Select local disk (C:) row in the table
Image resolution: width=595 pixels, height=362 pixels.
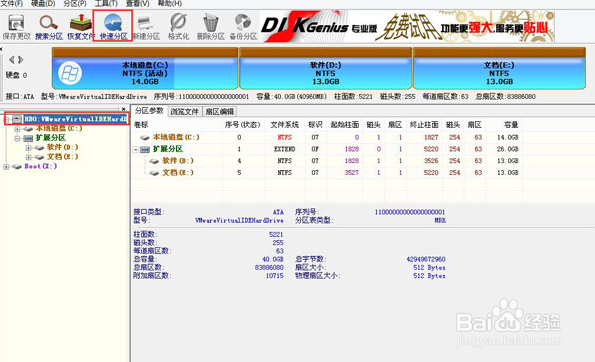point(176,137)
